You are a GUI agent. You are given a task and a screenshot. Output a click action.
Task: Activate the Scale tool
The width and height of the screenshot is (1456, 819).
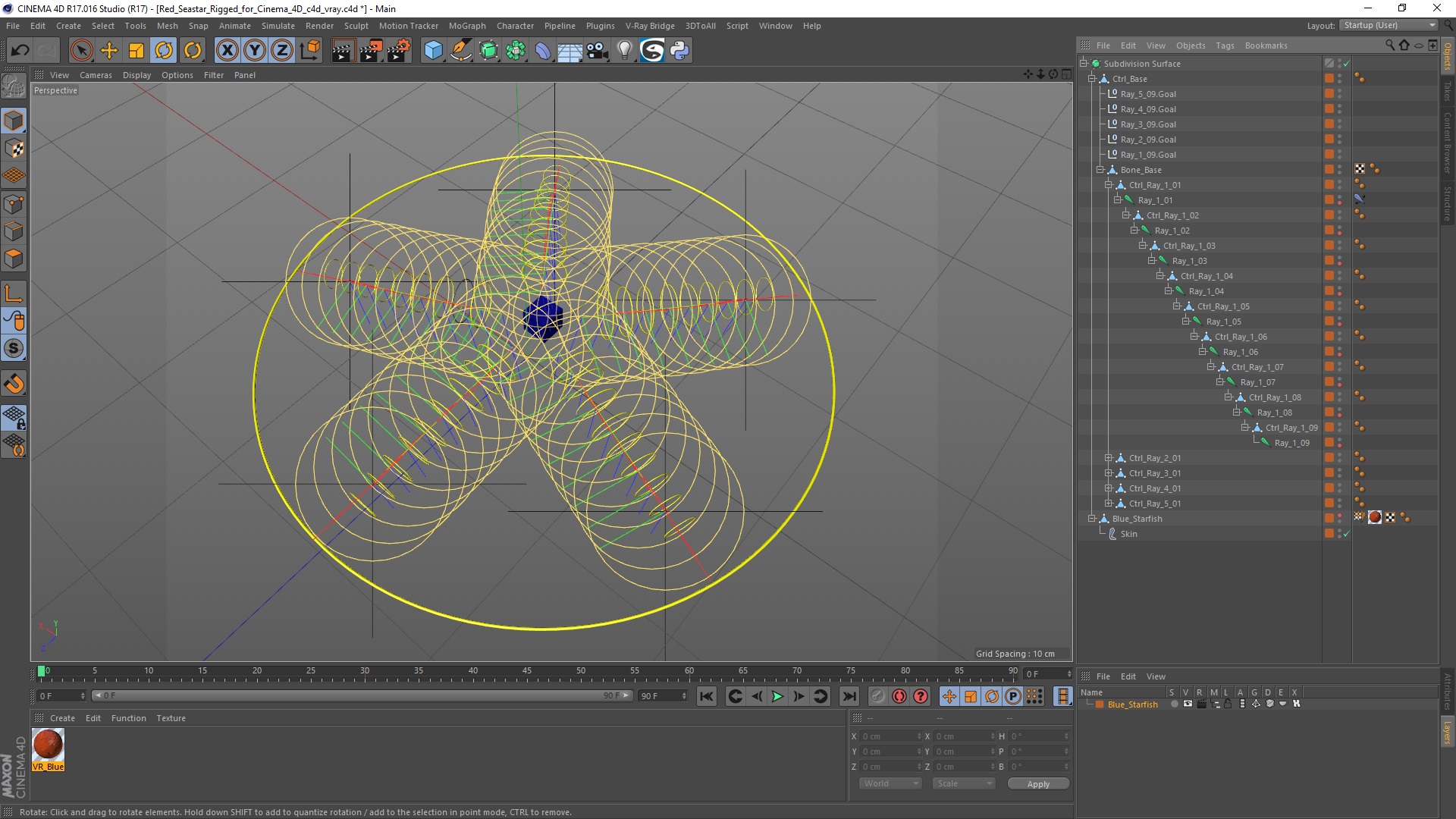pos(136,51)
